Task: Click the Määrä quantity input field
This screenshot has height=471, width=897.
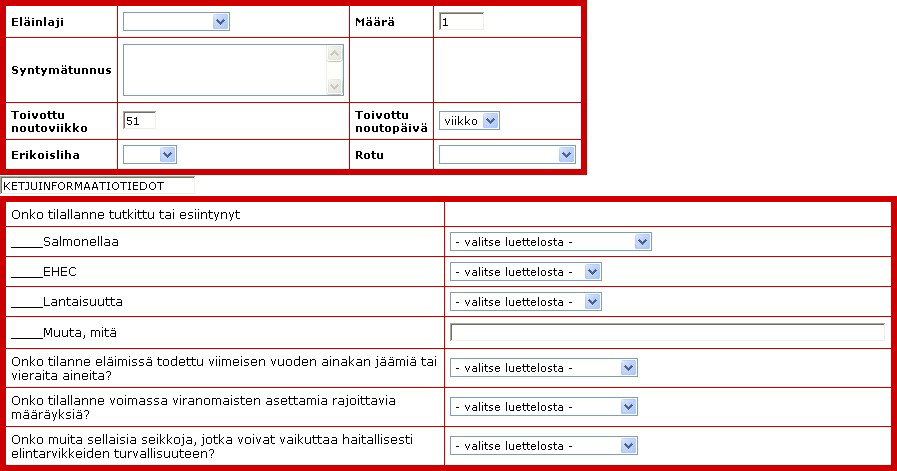Action: pos(461,22)
